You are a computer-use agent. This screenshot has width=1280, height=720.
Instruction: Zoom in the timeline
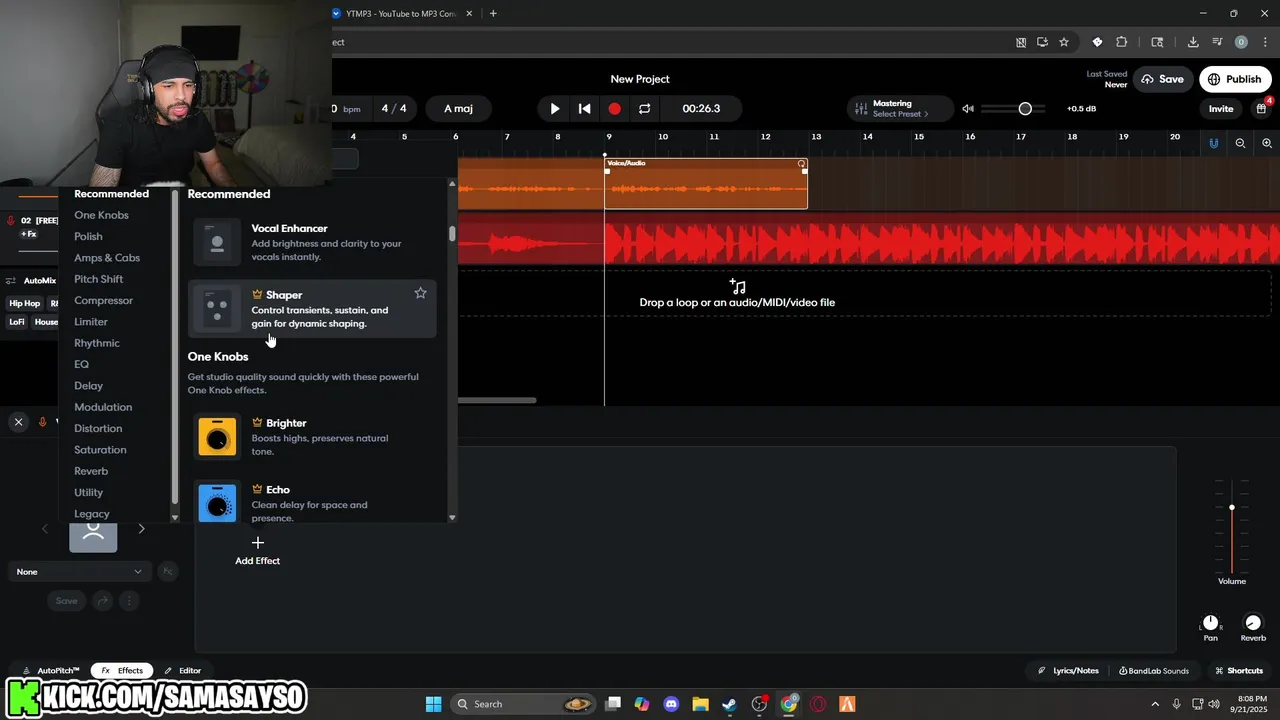point(1267,143)
